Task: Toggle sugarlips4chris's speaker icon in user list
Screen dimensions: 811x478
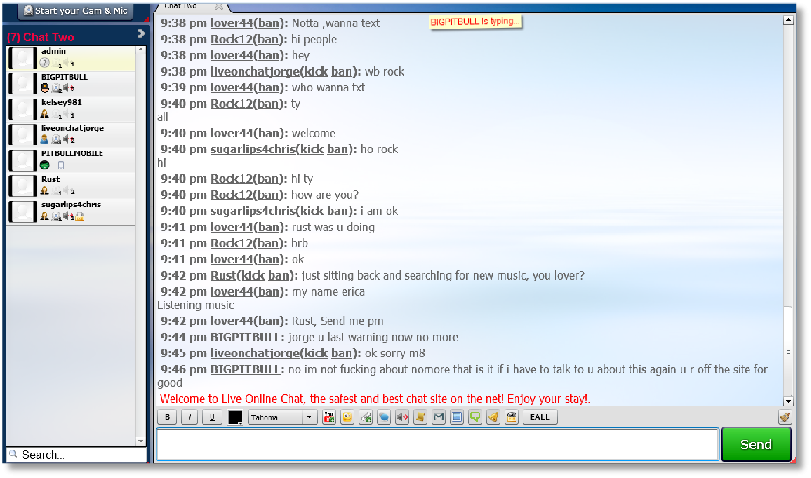Action: pos(68,216)
